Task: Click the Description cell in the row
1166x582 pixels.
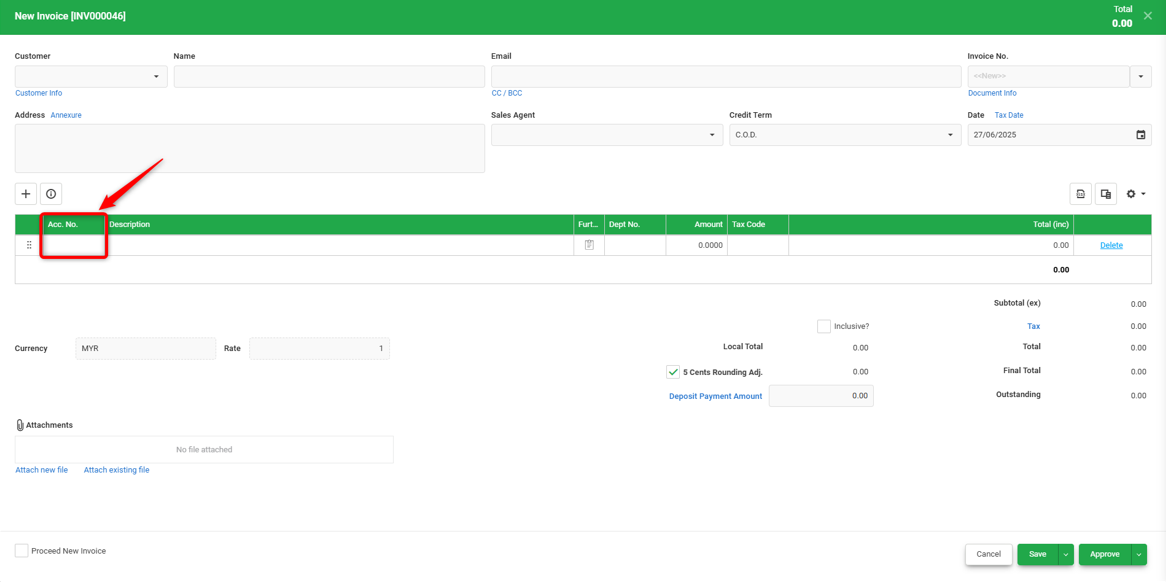Action: pos(339,245)
